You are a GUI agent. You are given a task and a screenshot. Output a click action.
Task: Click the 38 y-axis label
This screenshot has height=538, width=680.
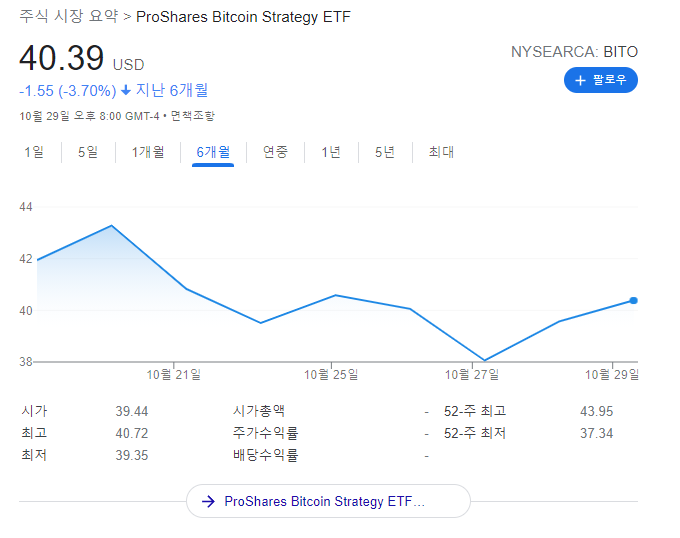(x=26, y=362)
